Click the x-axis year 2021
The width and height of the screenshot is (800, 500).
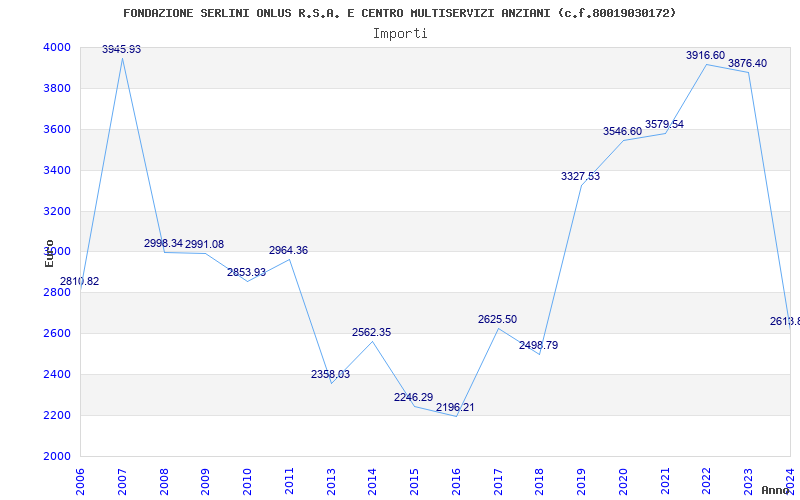click(665, 482)
